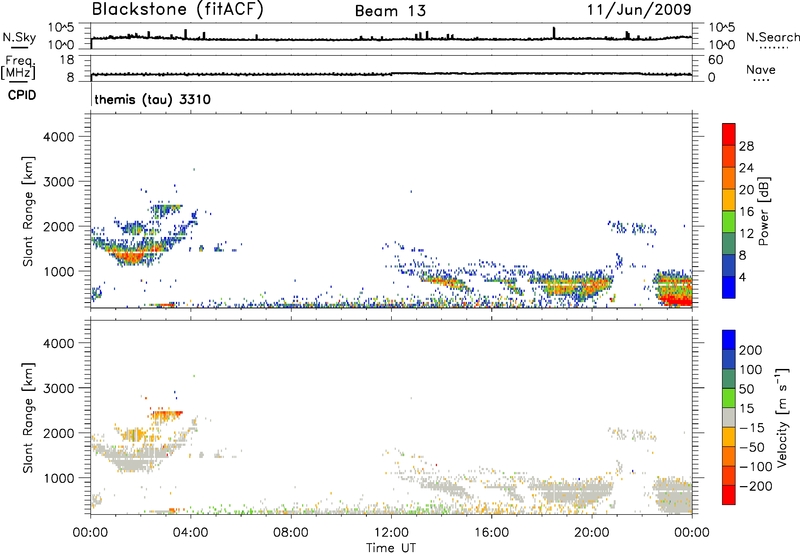
Task: Click the 'N.Search' legend label
Action: (x=772, y=37)
